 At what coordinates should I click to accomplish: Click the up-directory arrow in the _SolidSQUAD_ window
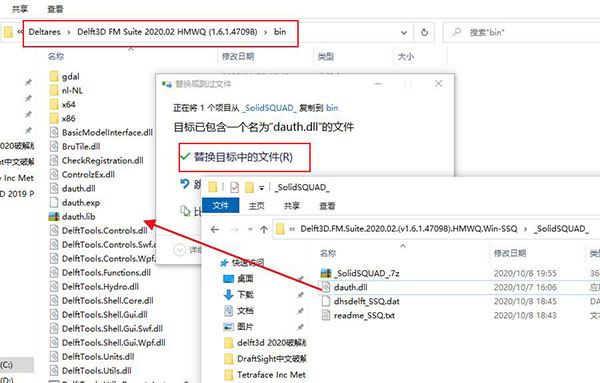264,230
